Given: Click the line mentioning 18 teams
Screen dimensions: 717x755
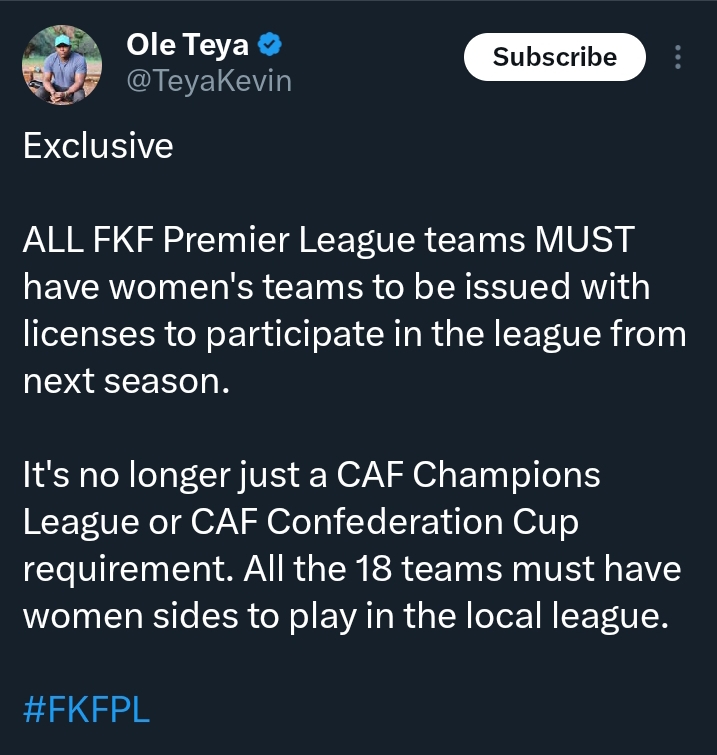Looking at the screenshot, I should point(352,569).
